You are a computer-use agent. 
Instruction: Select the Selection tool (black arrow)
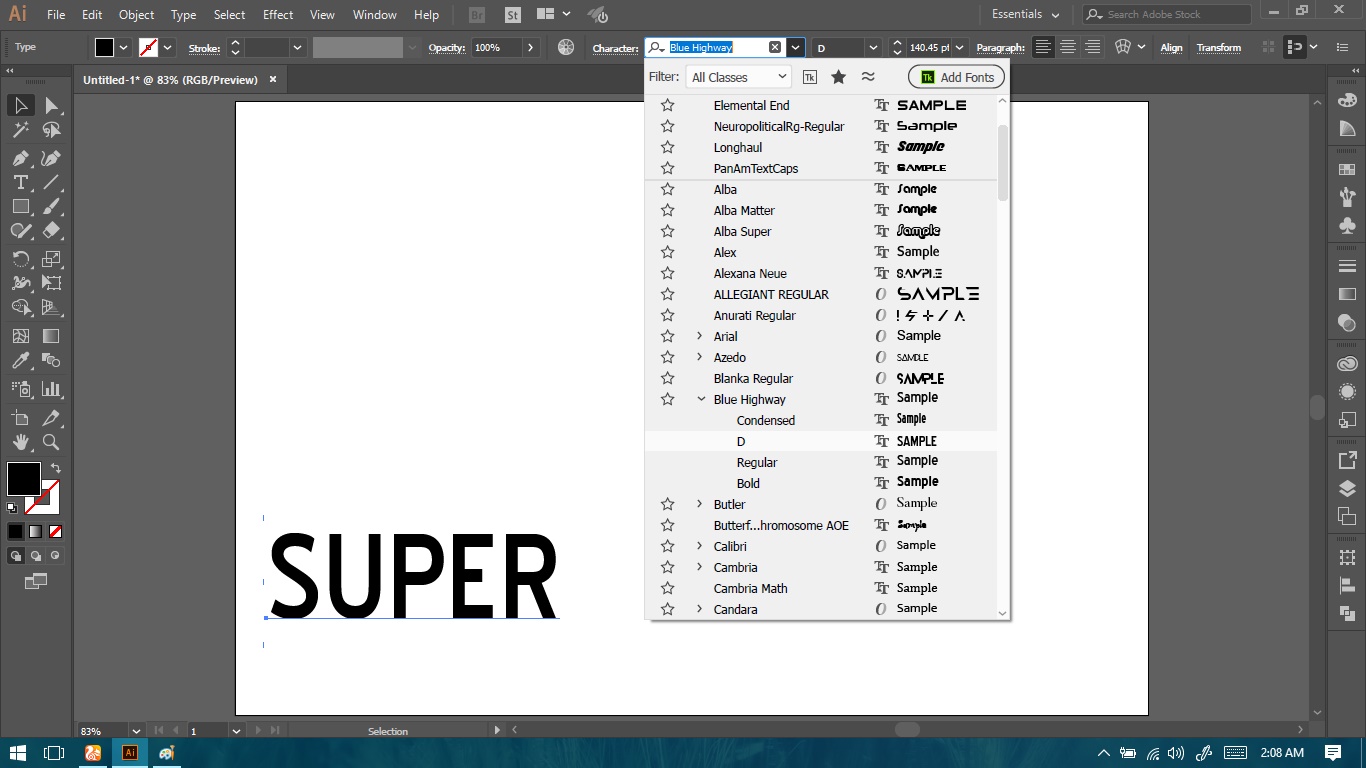point(20,105)
